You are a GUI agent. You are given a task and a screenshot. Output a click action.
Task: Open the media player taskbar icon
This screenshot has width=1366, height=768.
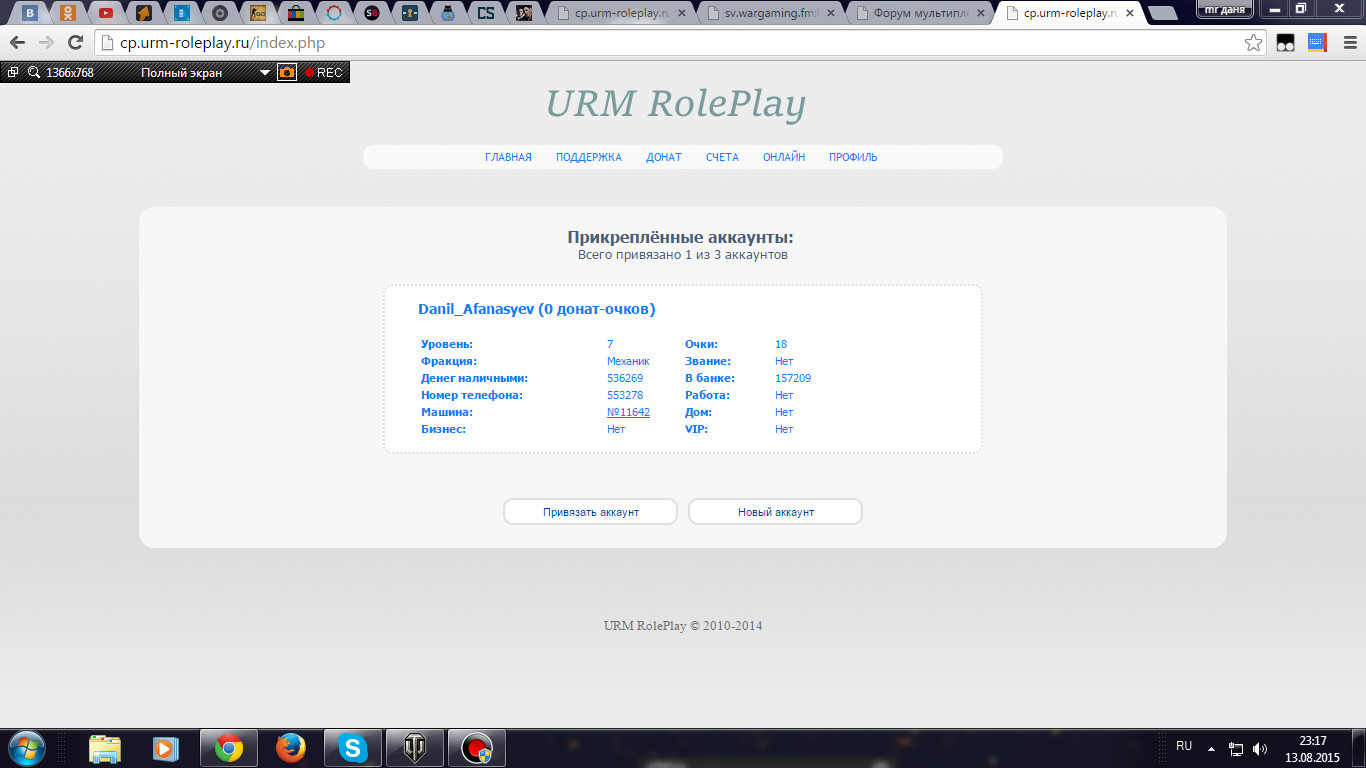coord(166,748)
